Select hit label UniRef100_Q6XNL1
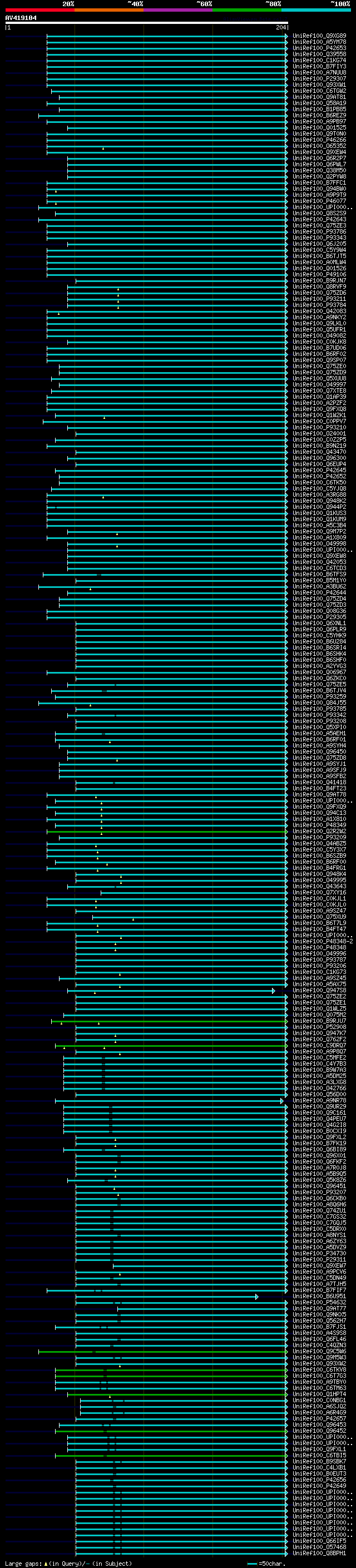 (319, 624)
